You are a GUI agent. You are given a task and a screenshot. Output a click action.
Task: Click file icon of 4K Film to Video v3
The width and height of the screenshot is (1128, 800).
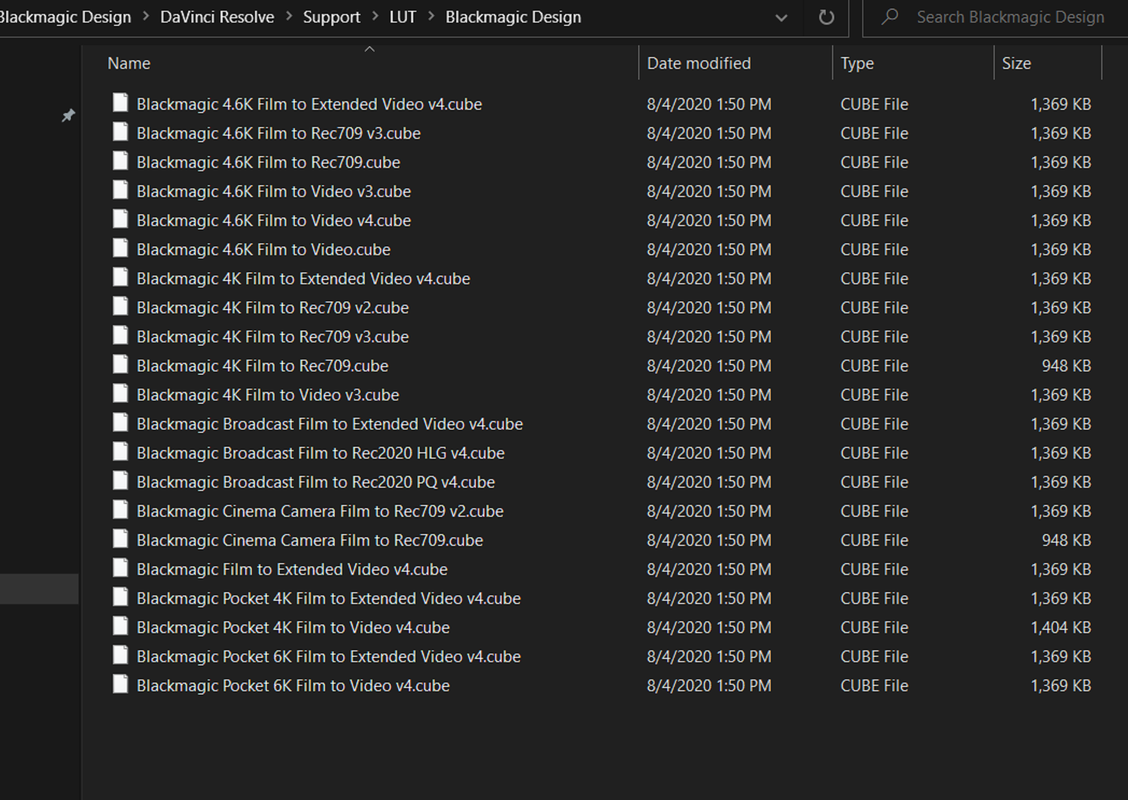(120, 394)
